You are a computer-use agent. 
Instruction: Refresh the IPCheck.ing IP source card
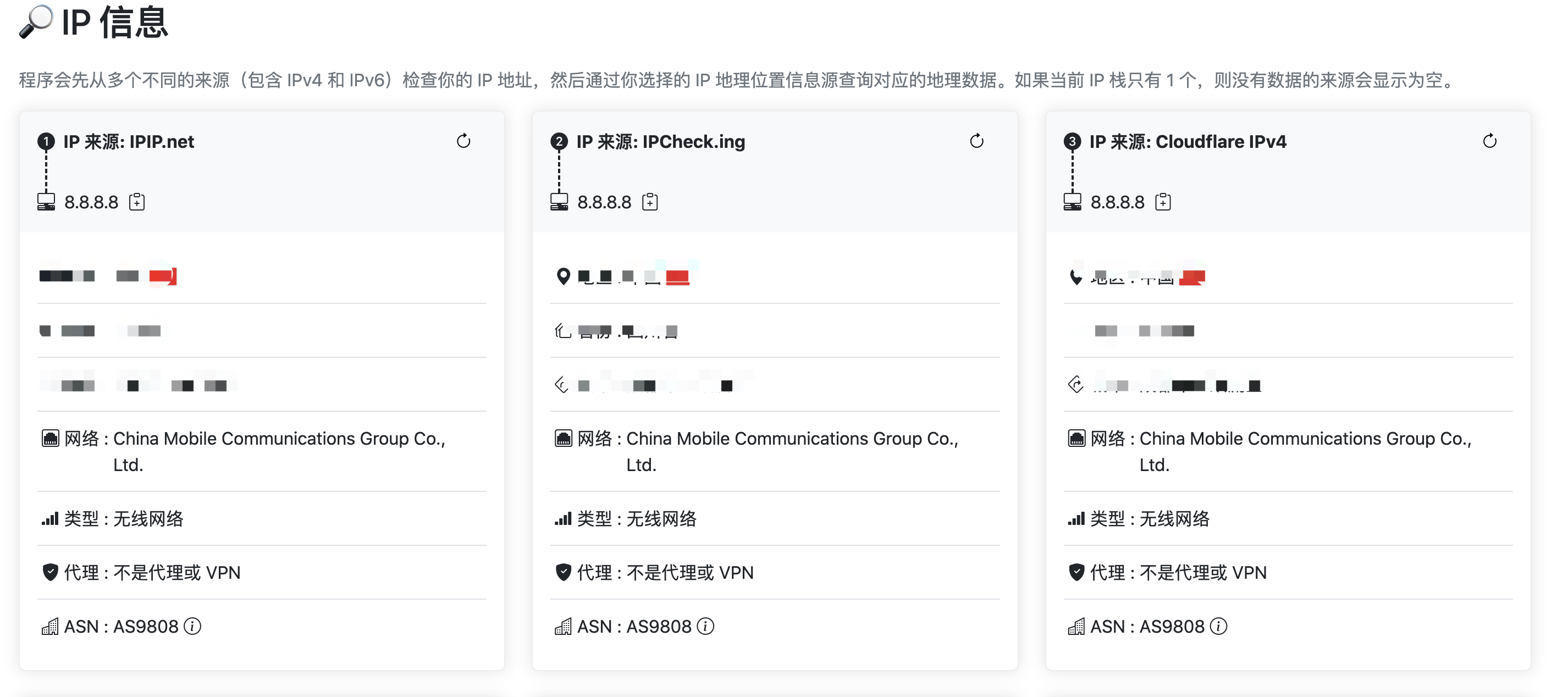coord(977,141)
